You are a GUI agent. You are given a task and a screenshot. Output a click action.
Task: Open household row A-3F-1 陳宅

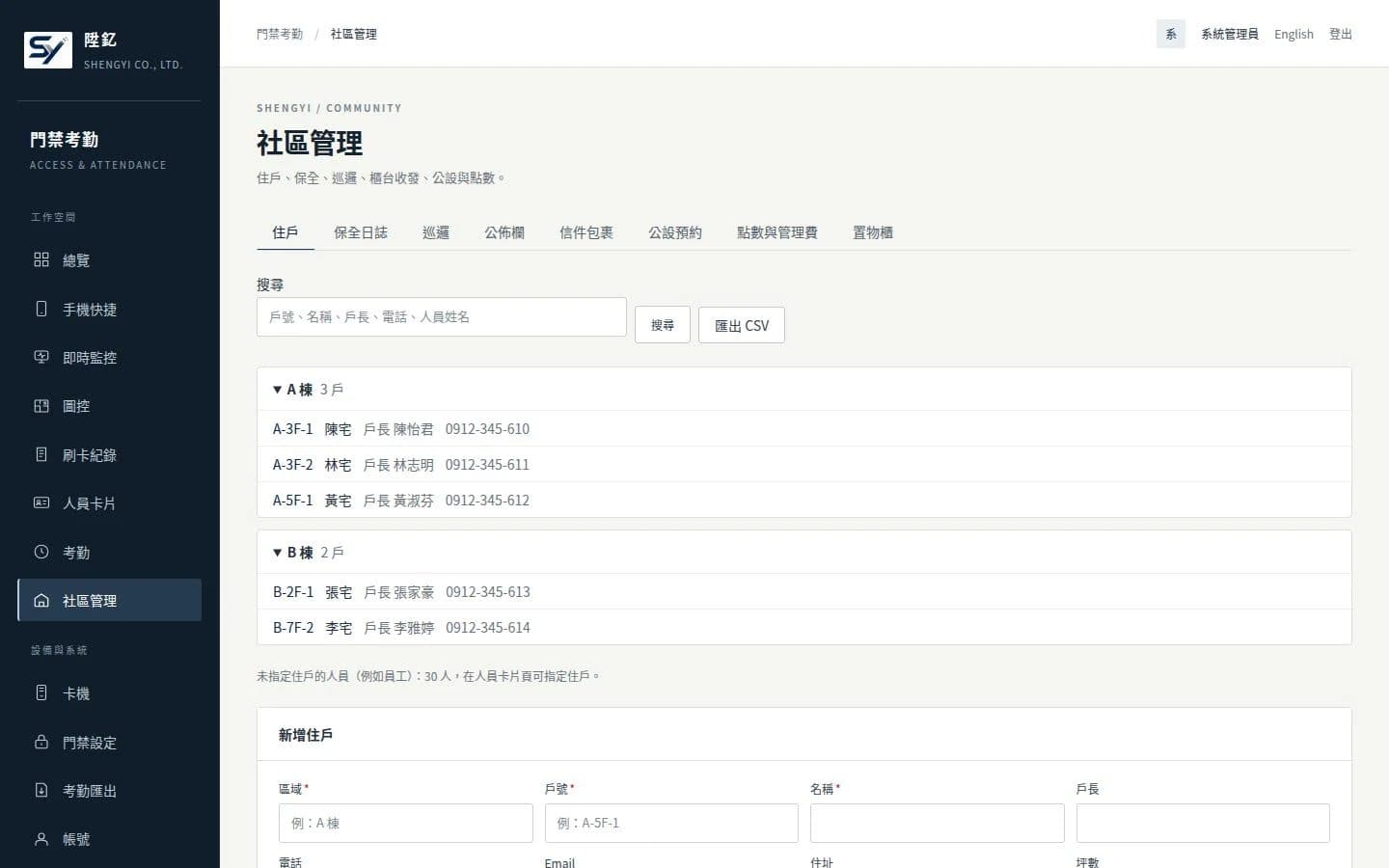tap(804, 428)
